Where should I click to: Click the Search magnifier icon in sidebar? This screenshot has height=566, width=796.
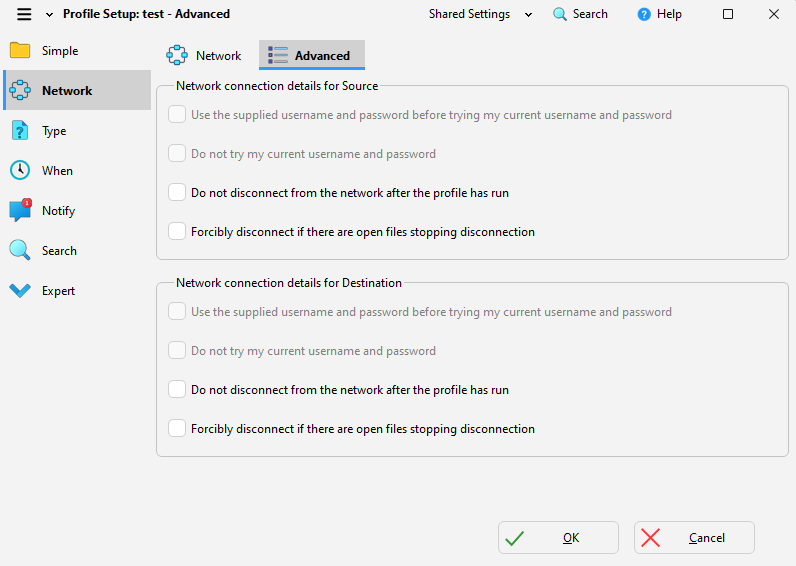20,251
